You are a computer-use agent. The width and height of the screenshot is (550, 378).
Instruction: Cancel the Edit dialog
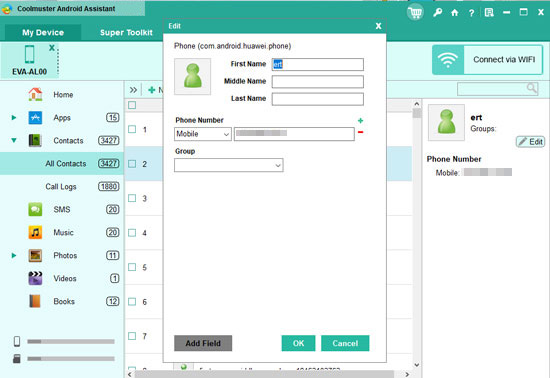345,343
